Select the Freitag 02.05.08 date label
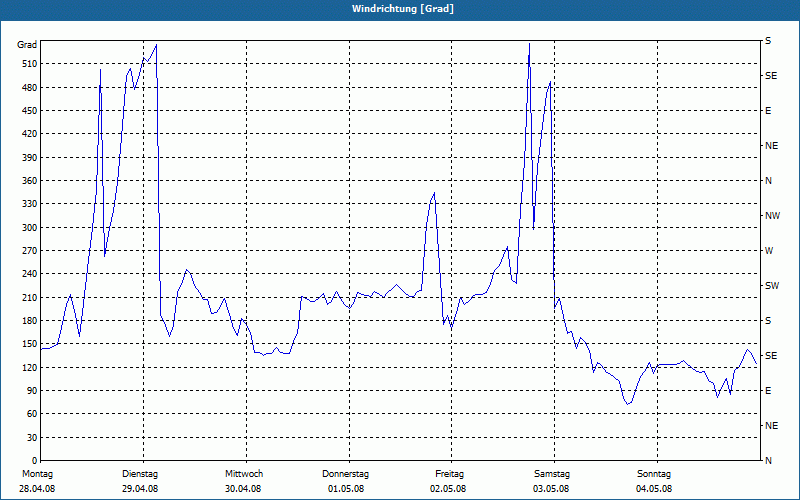800x500 pixels. pos(448,481)
